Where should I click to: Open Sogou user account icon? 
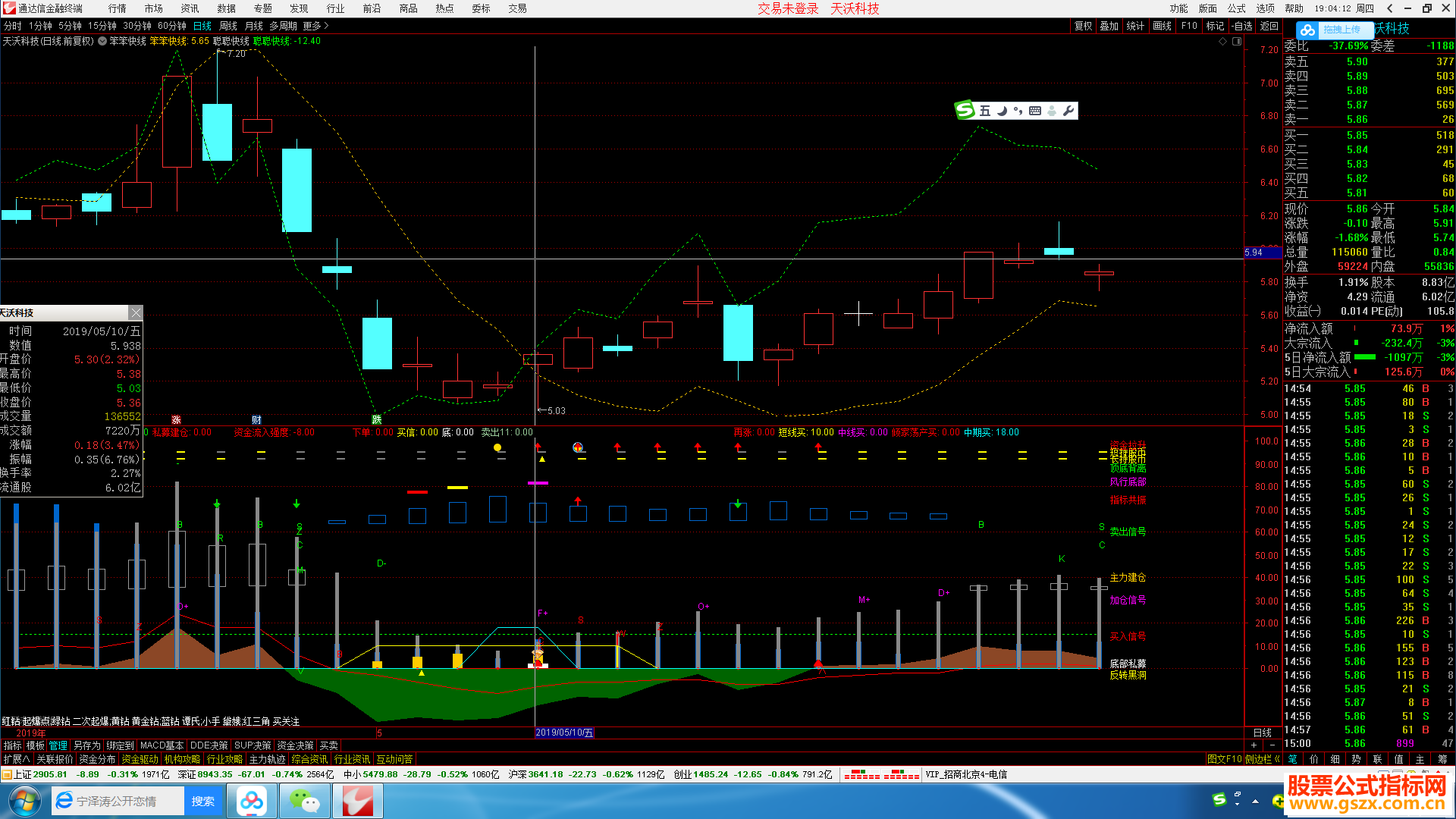(1052, 111)
